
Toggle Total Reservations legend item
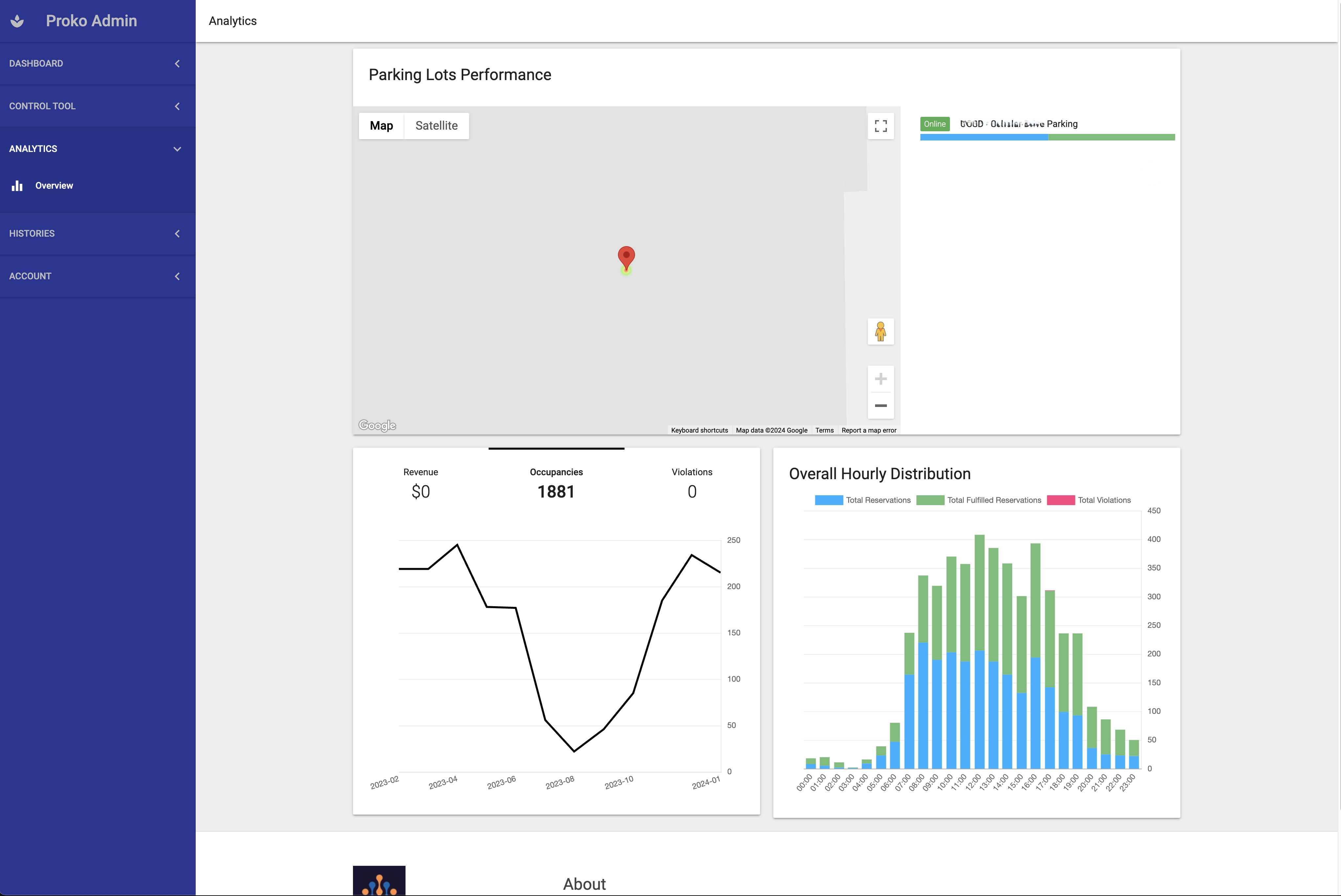(x=863, y=500)
